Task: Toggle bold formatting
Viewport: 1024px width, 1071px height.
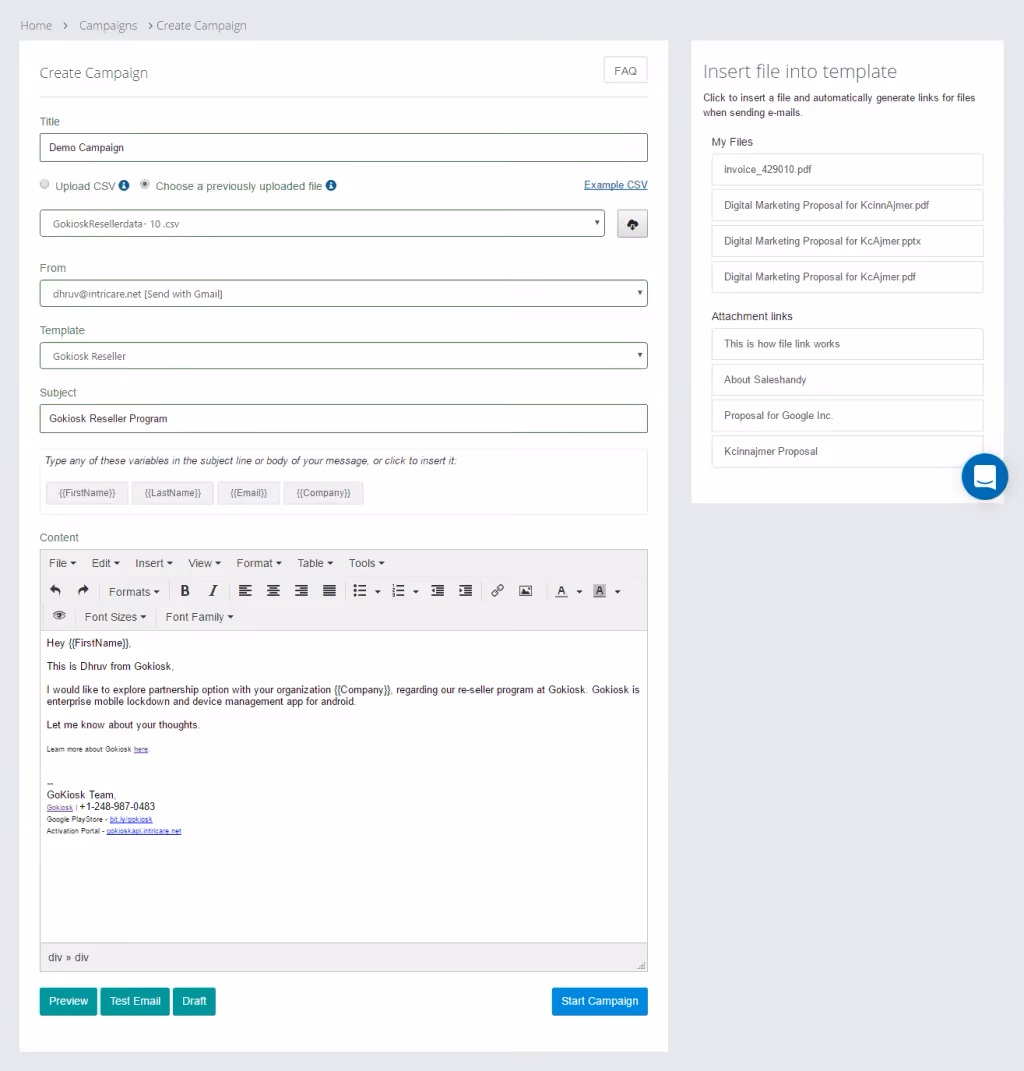Action: [x=184, y=591]
